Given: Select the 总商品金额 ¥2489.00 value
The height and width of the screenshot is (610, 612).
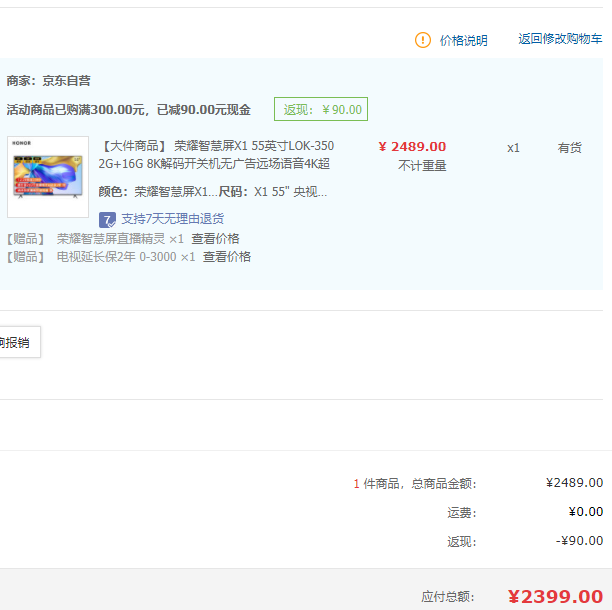Looking at the screenshot, I should coord(574,483).
